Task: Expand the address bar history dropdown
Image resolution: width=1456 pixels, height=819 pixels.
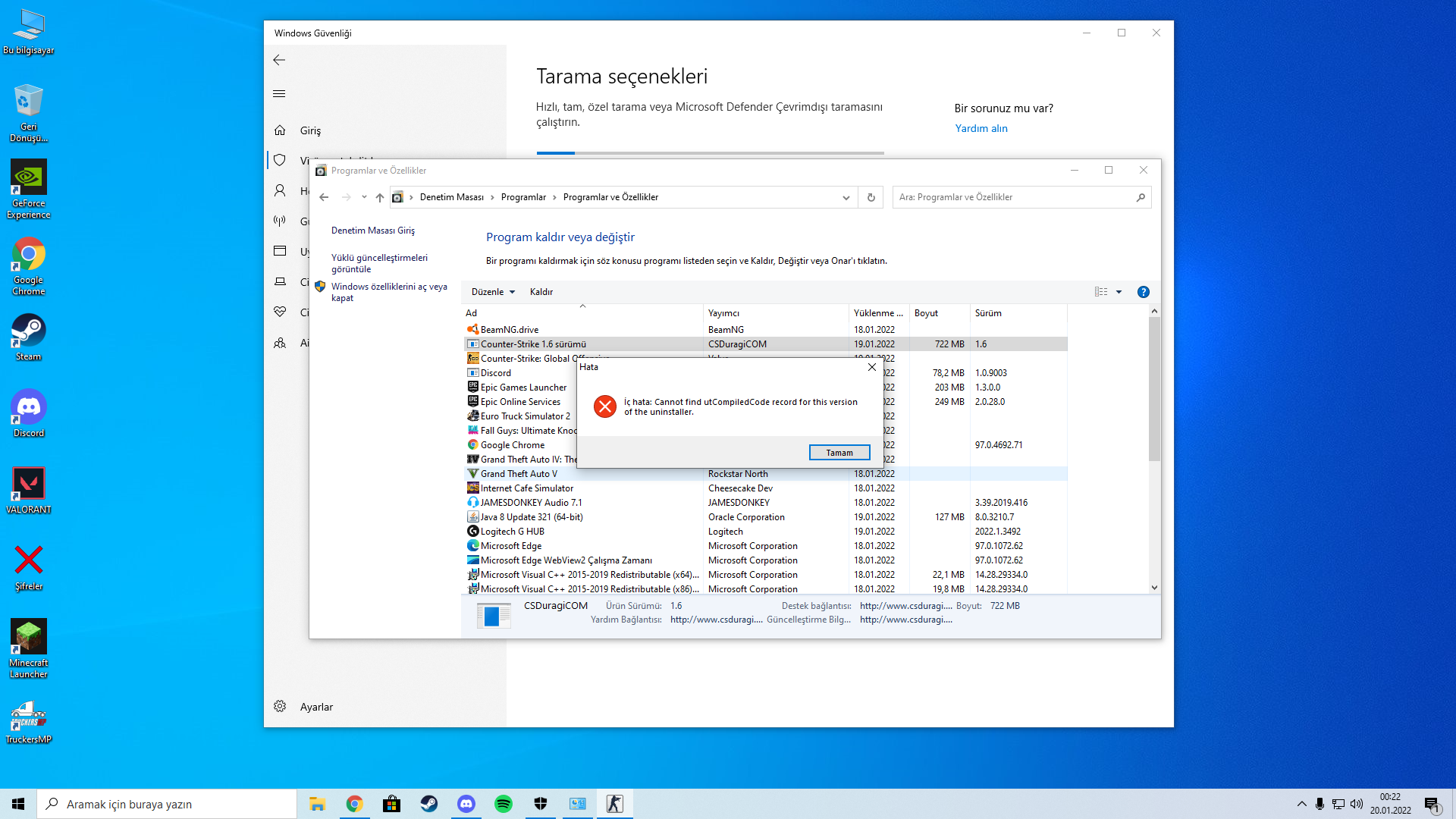Action: pyautogui.click(x=846, y=197)
